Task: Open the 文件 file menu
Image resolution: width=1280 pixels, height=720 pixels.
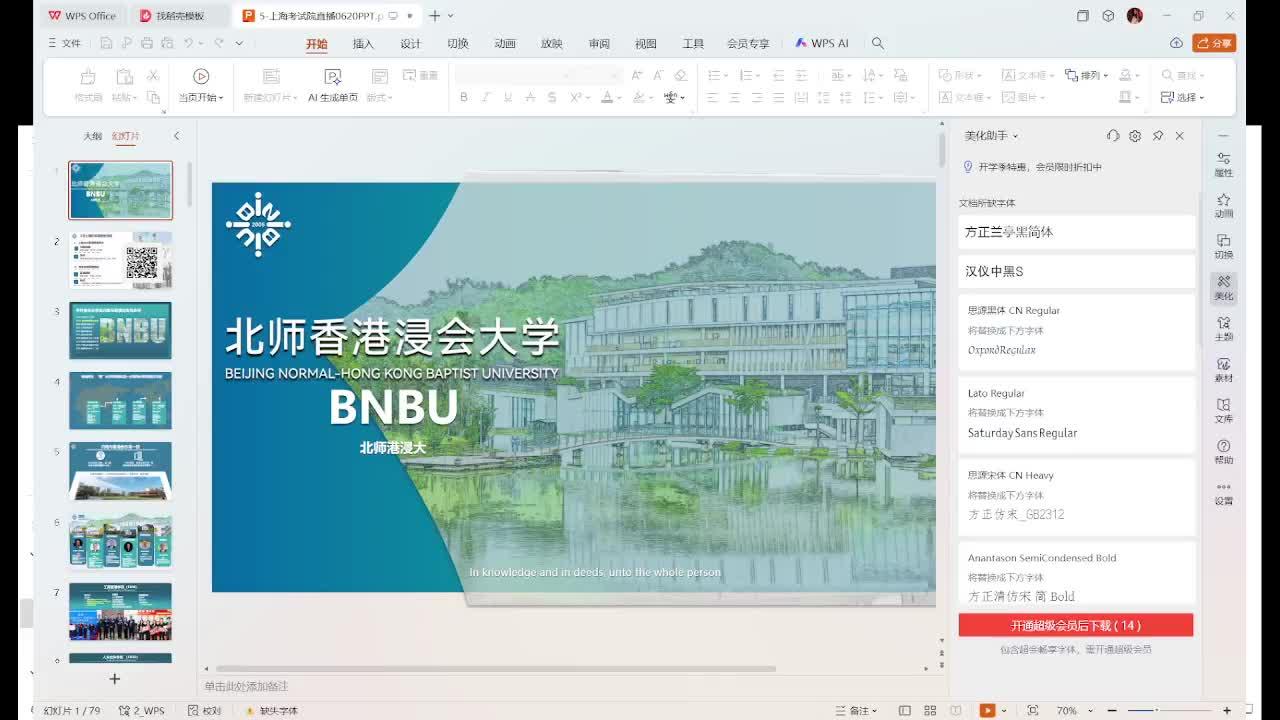Action: (x=64, y=43)
